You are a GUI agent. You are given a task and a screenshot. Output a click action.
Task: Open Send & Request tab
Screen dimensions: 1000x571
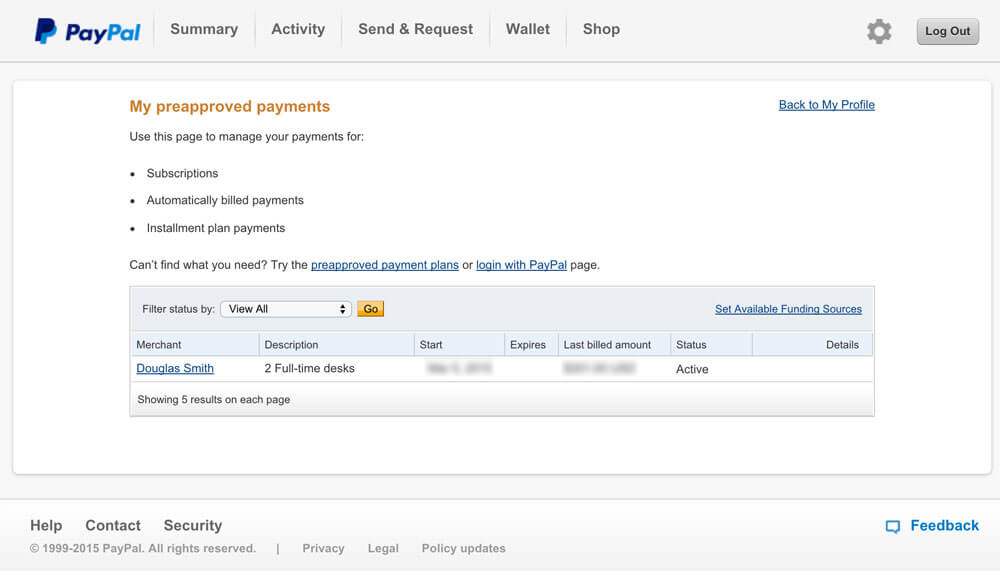(x=415, y=29)
